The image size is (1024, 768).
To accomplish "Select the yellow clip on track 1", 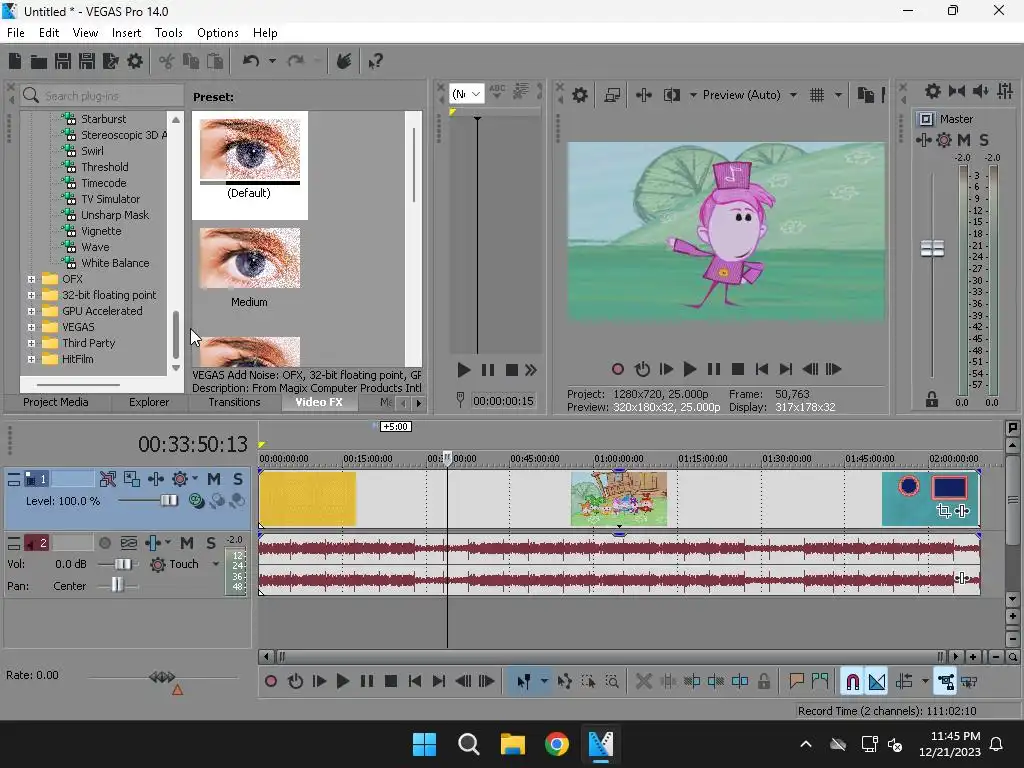I will 307,499.
